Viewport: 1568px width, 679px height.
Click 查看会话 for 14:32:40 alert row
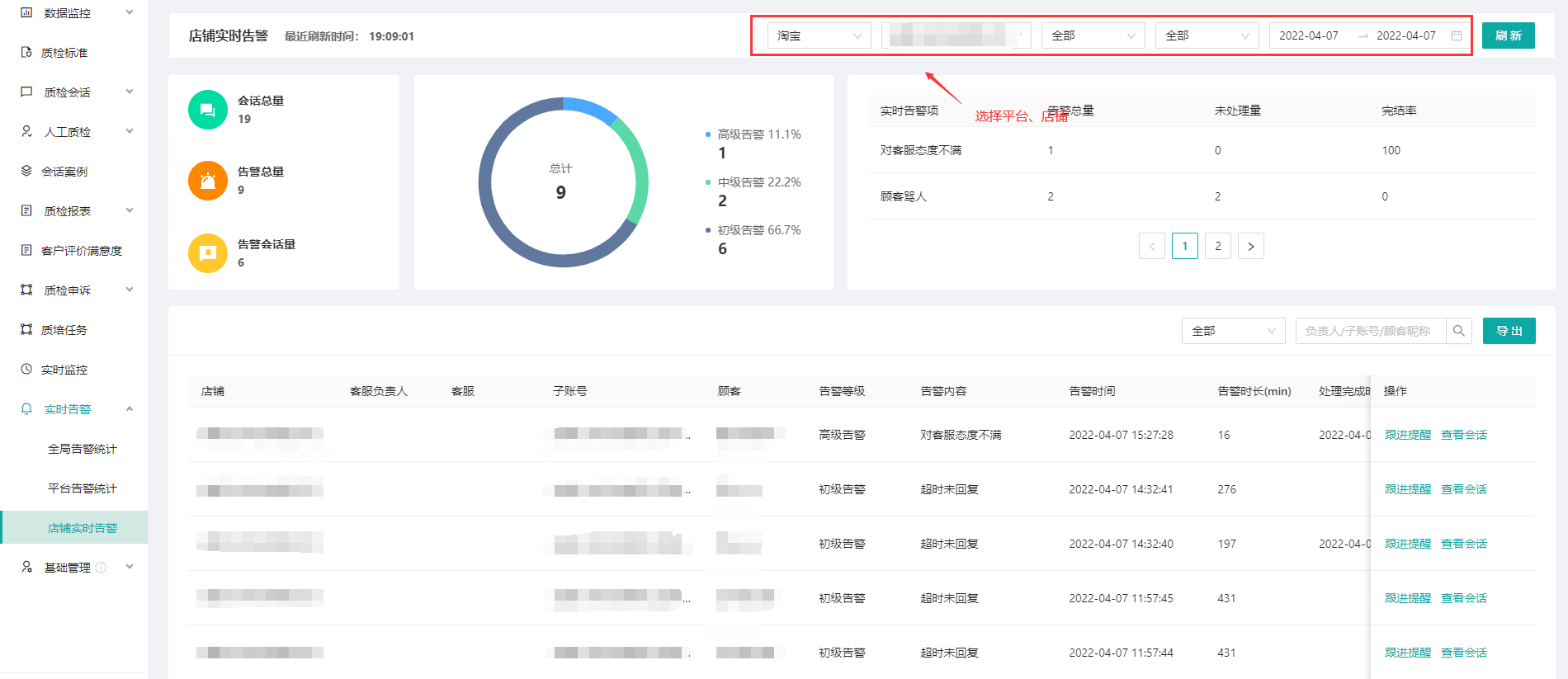point(1464,544)
